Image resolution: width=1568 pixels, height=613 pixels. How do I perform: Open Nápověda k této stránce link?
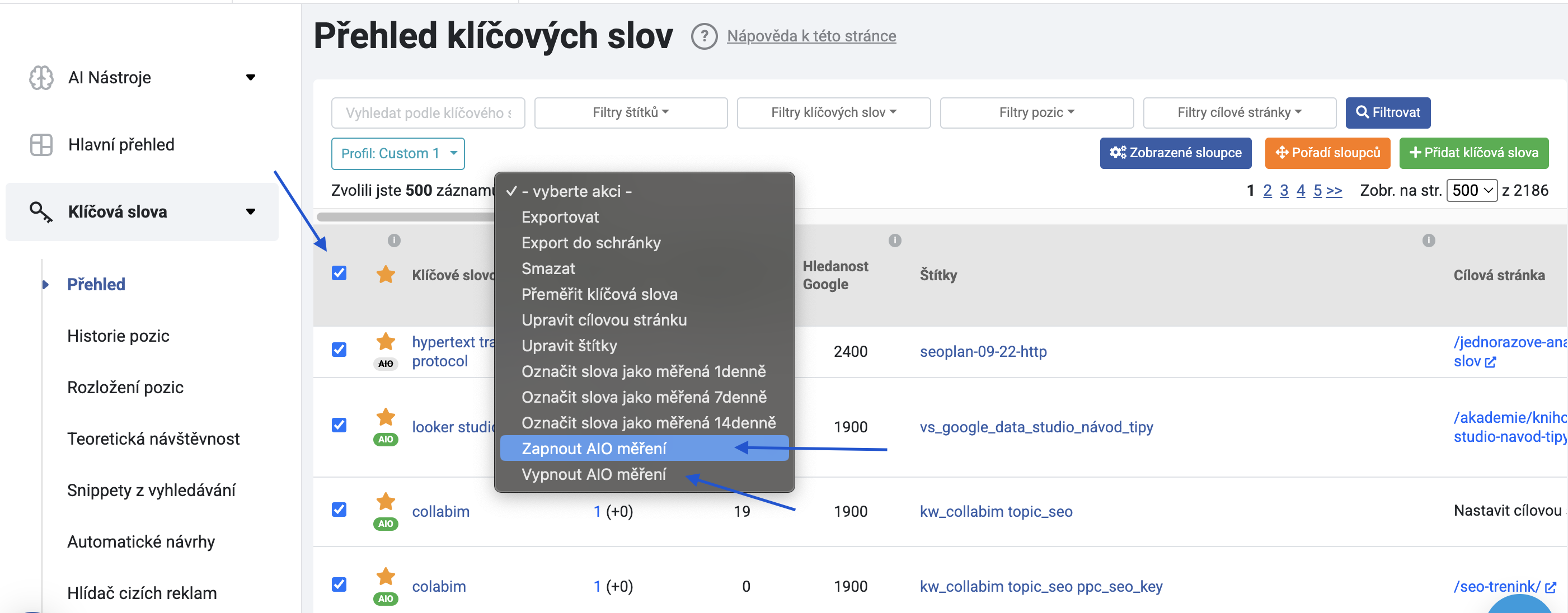[811, 36]
